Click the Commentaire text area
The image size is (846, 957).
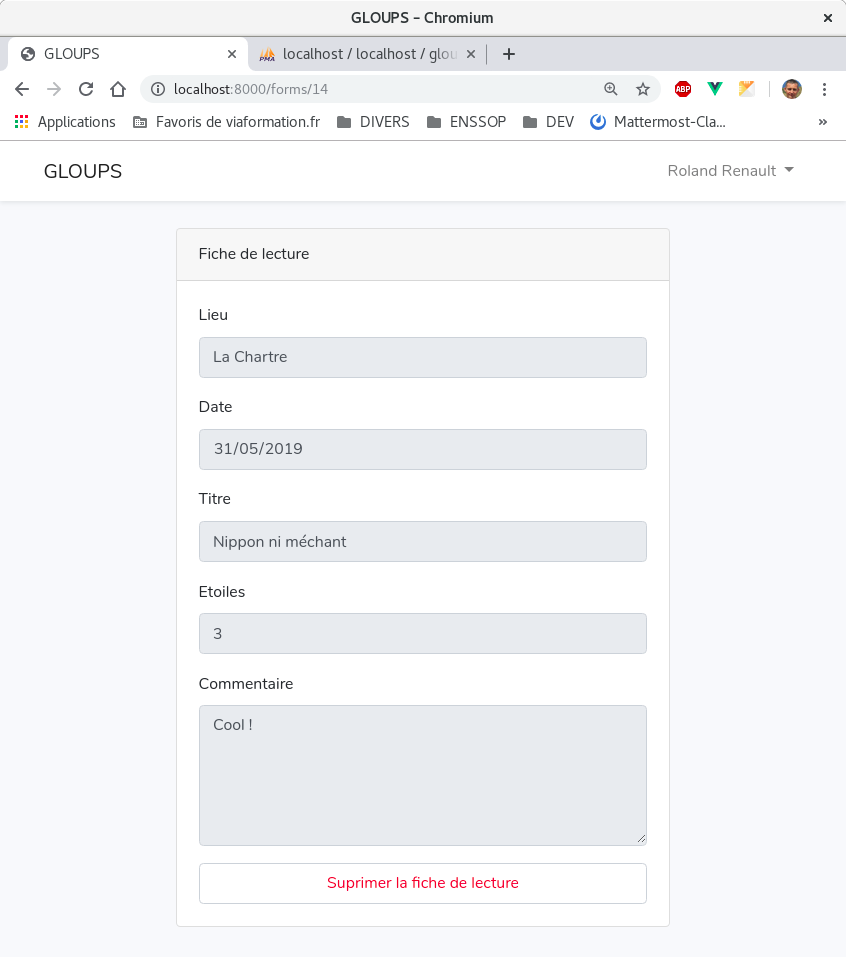pyautogui.click(x=423, y=775)
